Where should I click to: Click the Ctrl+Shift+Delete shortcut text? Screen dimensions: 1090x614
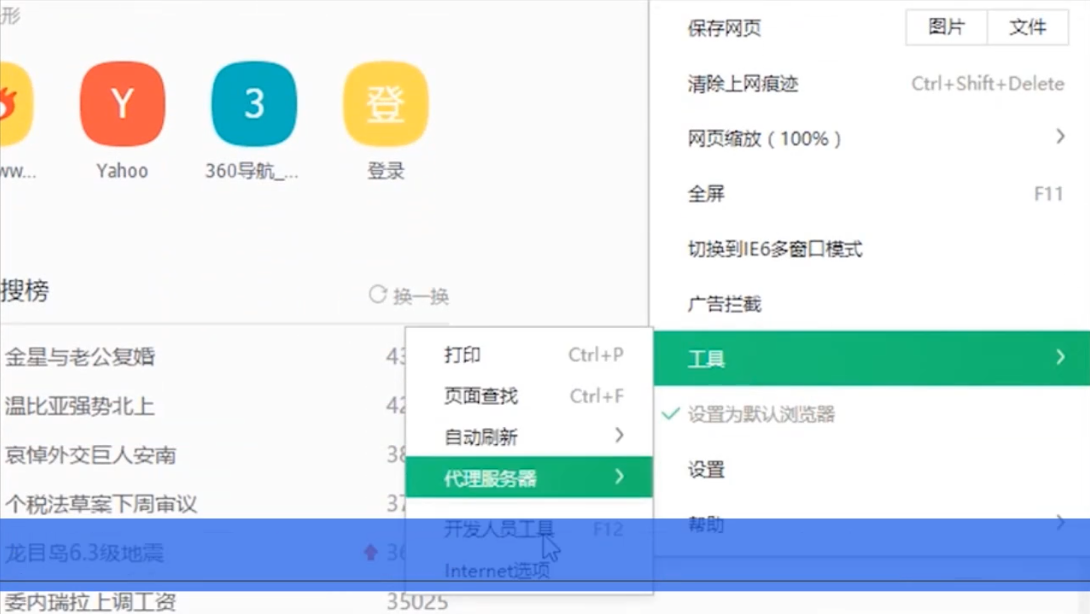tap(988, 83)
